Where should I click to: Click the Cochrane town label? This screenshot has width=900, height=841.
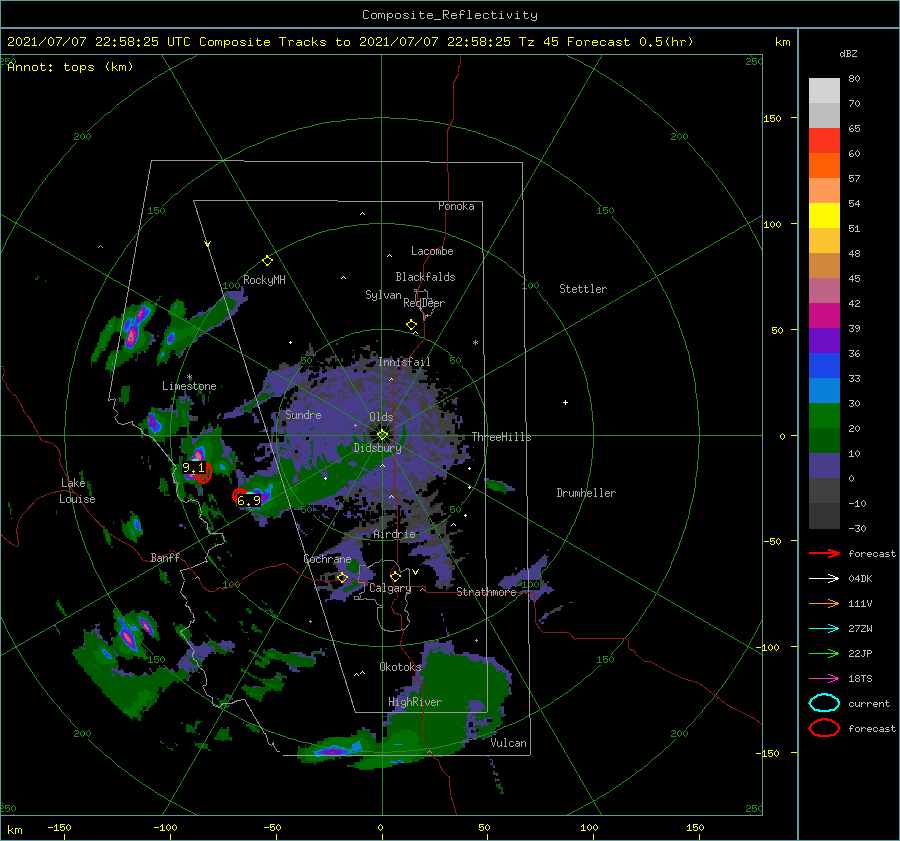(x=327, y=559)
